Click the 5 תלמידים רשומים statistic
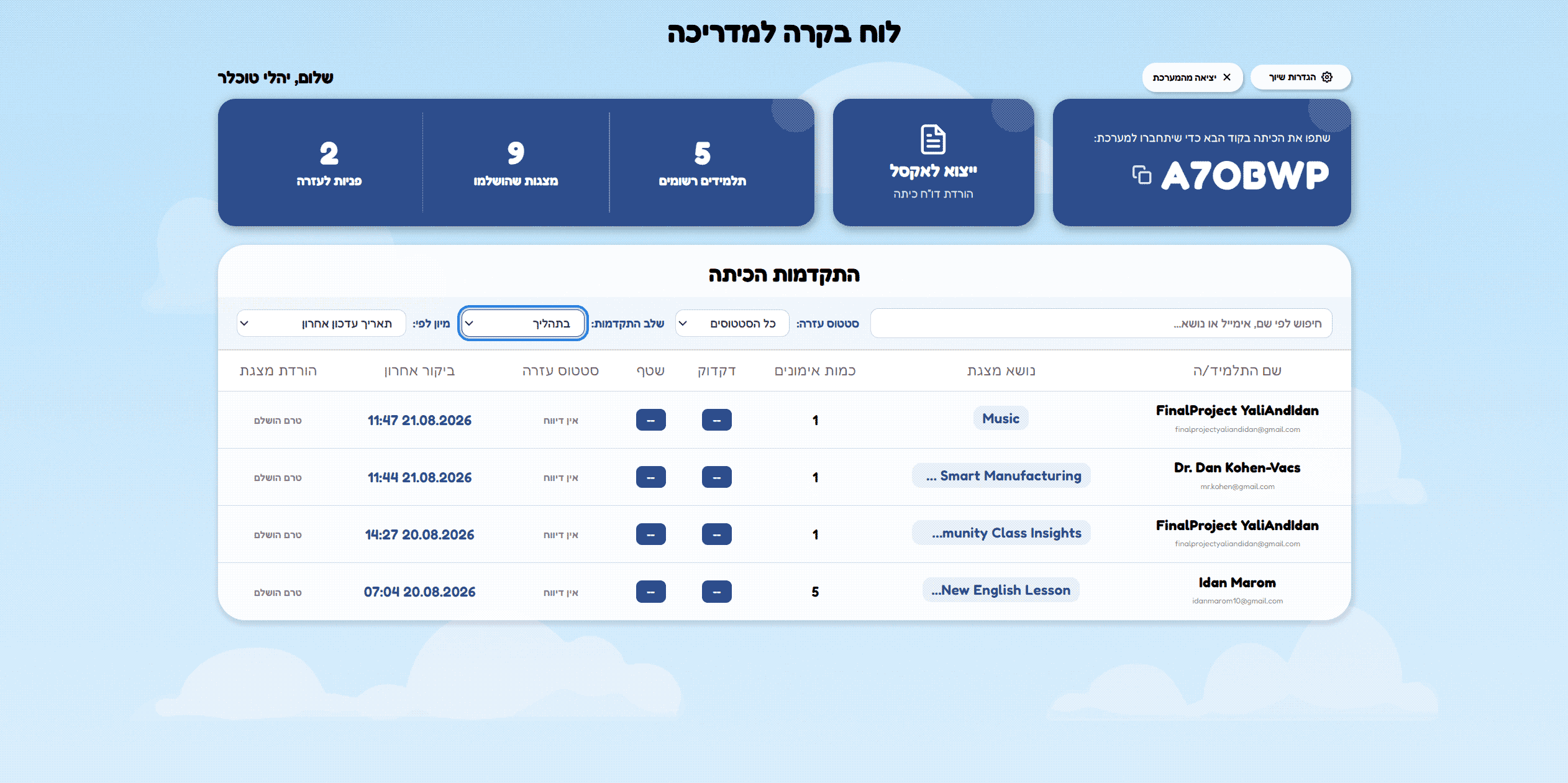 tap(702, 163)
